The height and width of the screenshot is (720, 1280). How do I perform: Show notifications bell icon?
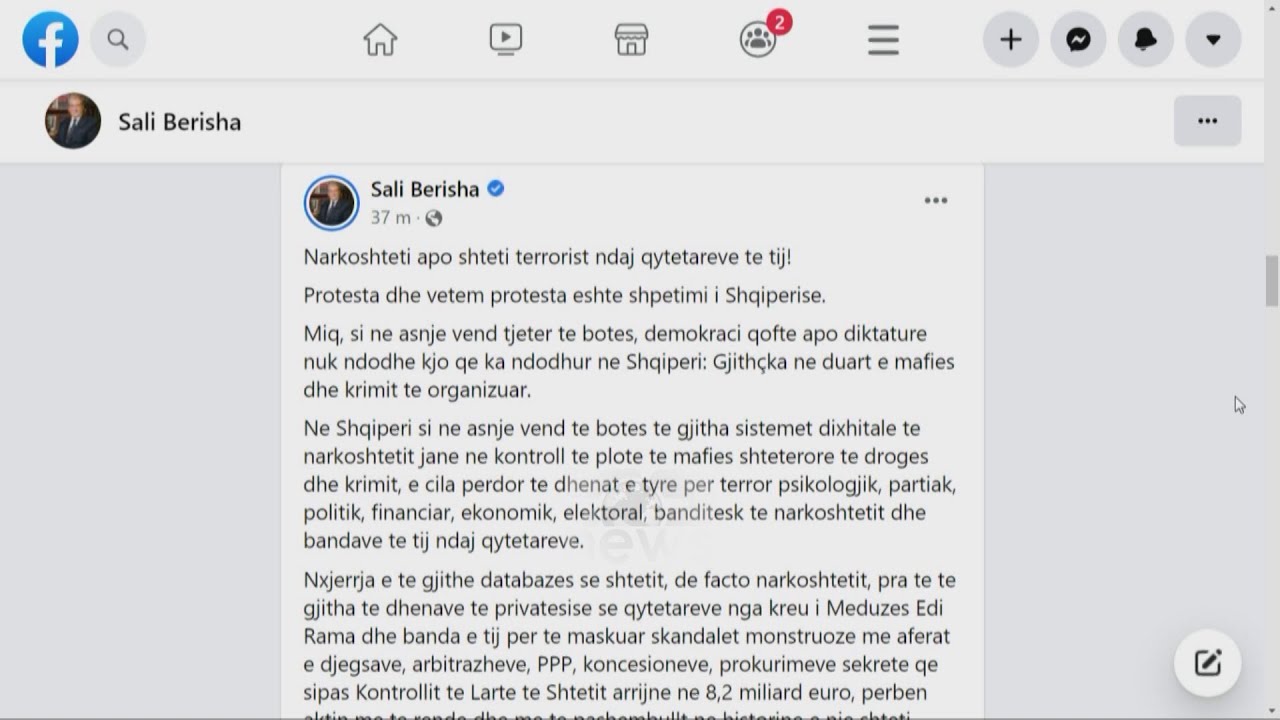click(1145, 40)
